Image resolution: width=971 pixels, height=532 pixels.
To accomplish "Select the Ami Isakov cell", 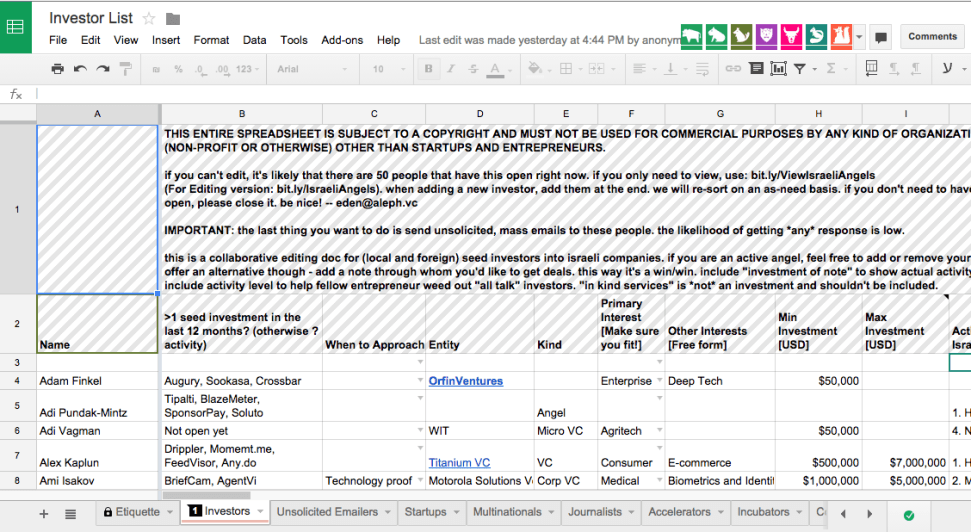I will click(x=97, y=481).
